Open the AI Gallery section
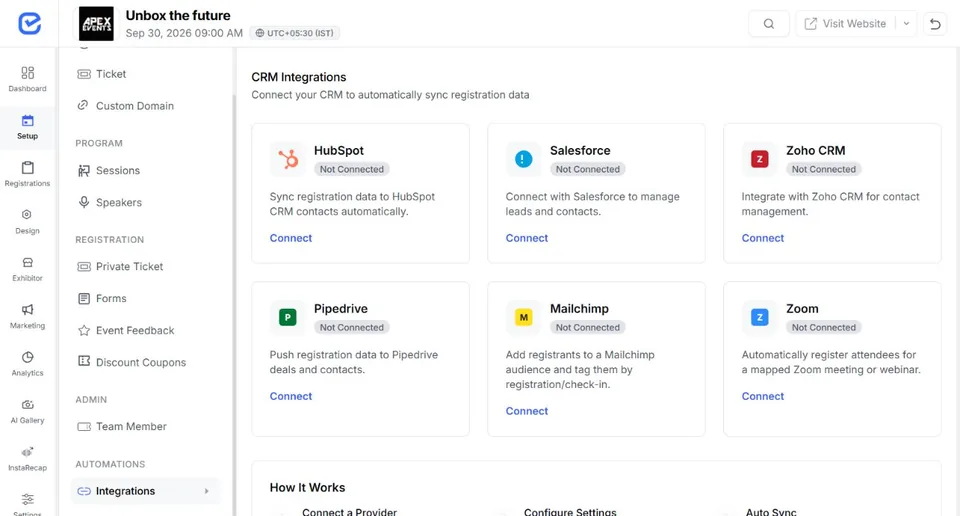 pyautogui.click(x=27, y=411)
